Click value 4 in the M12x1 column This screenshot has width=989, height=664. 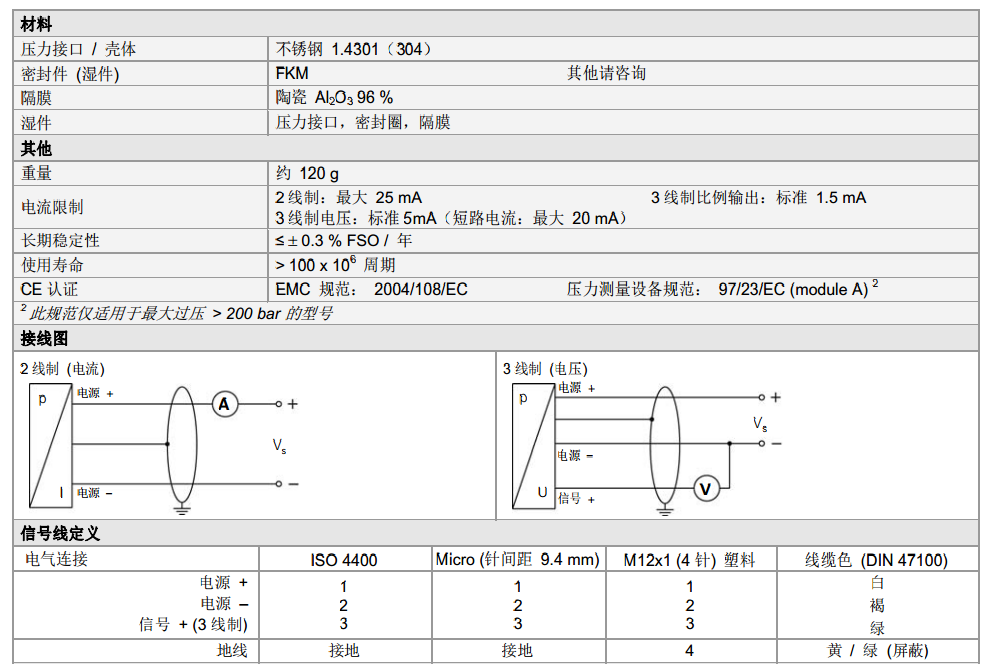pyautogui.click(x=689, y=650)
